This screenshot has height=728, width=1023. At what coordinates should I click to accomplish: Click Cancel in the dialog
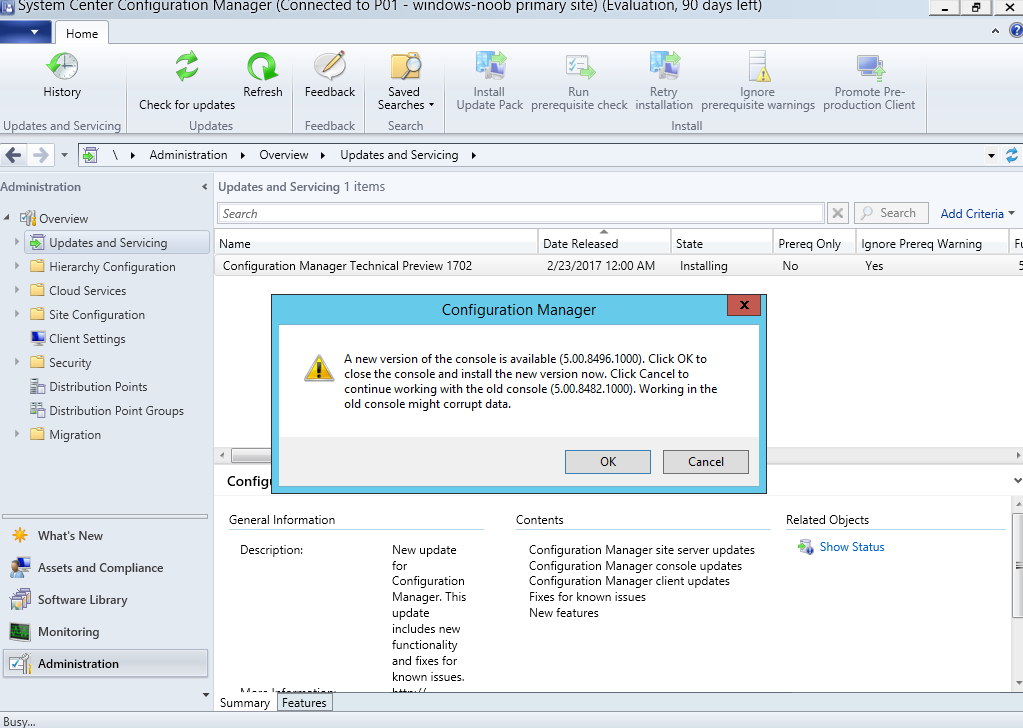coord(705,462)
